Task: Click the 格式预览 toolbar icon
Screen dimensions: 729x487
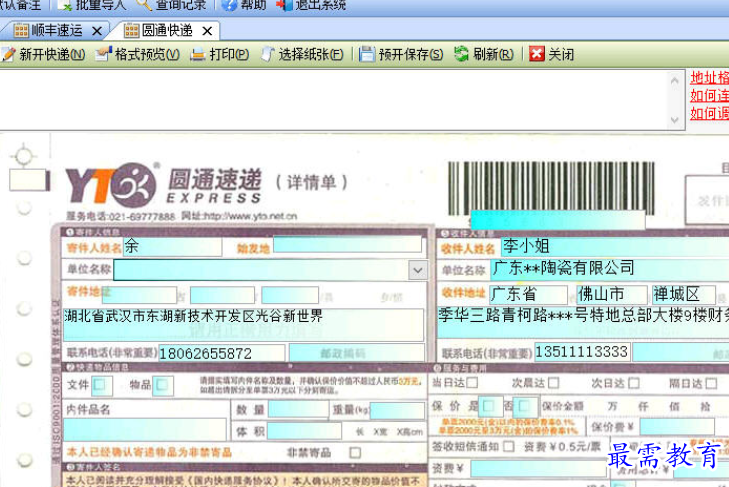Action: 104,54
